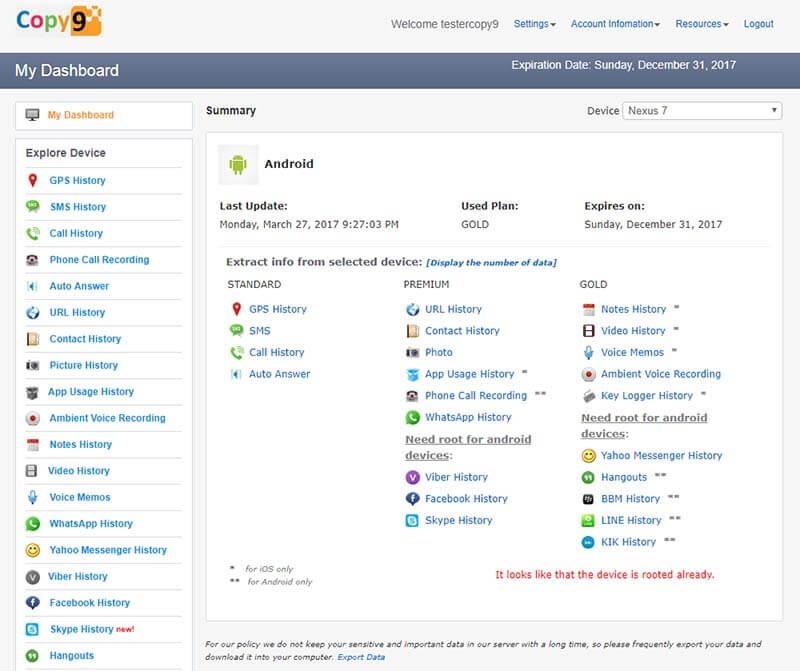Open Video History from the sidebar
This screenshot has width=800, height=671.
tap(79, 470)
